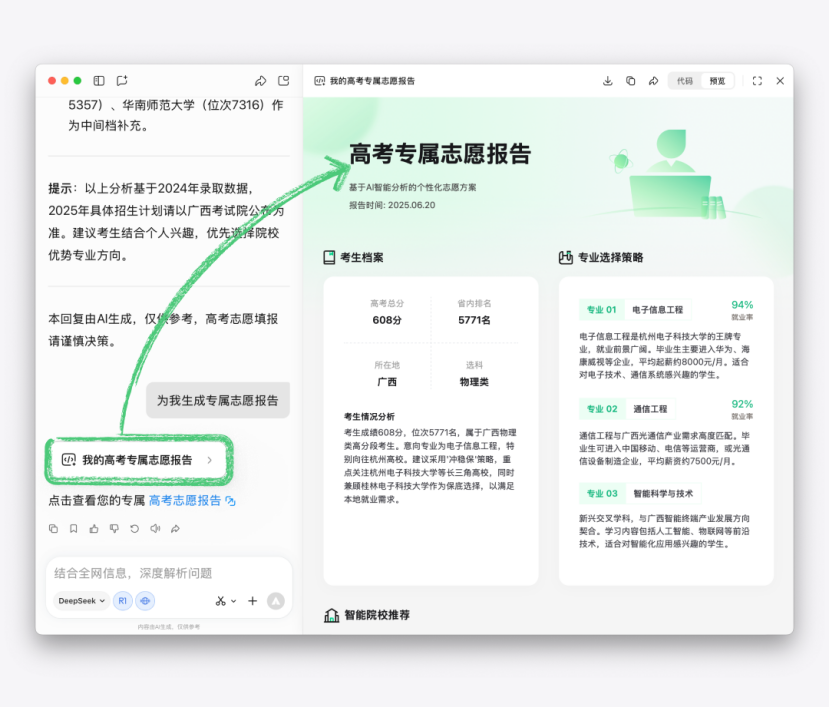This screenshot has width=830, height=708.
Task: Select the 通信工程 major label
Action: point(650,409)
